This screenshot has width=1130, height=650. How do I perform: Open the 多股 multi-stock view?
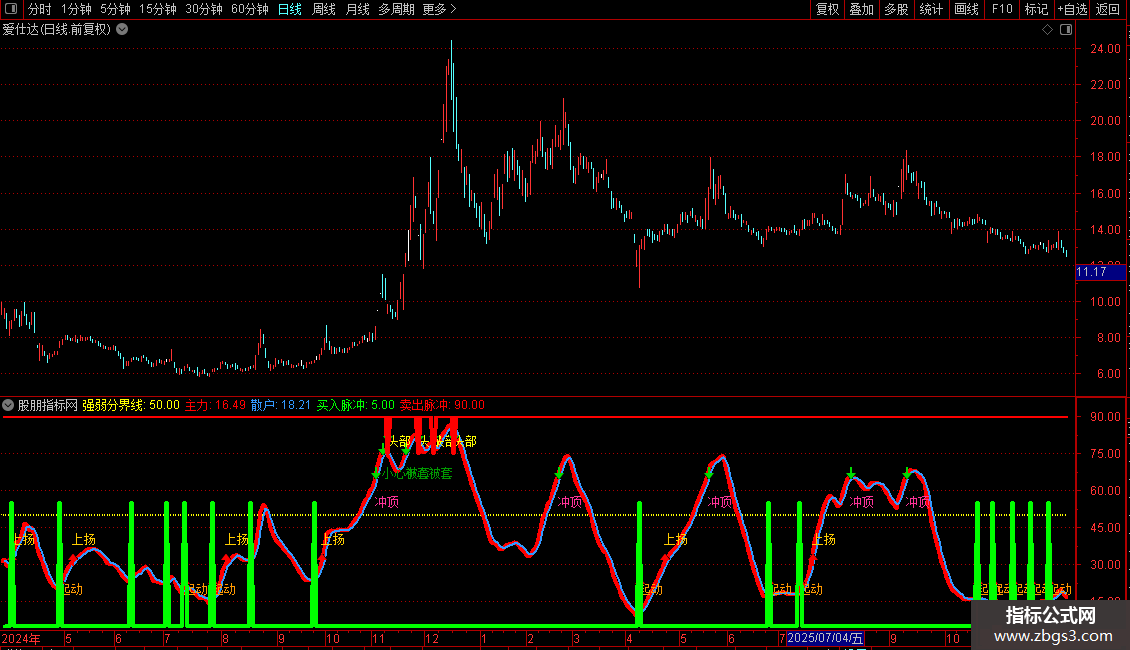pos(896,9)
